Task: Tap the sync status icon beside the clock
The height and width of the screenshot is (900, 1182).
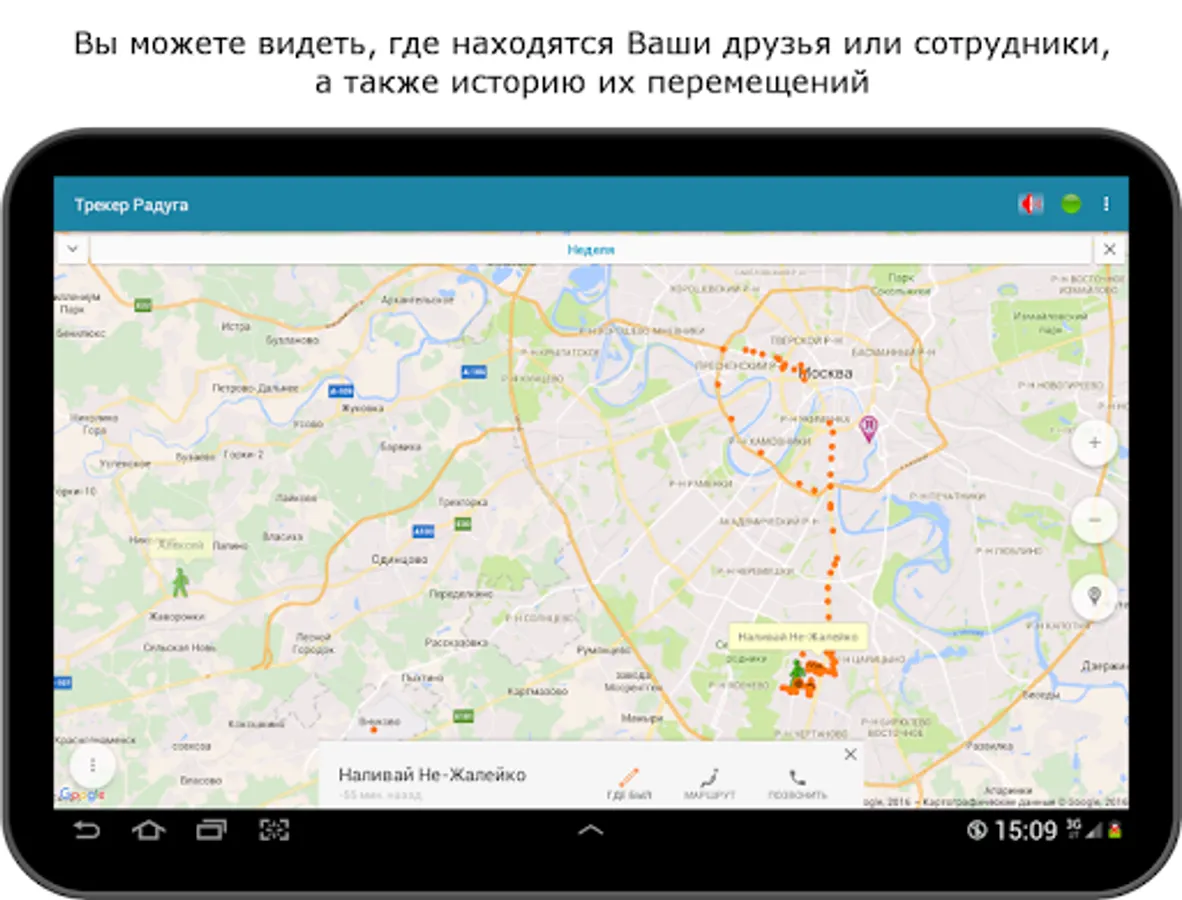Action: pos(977,831)
